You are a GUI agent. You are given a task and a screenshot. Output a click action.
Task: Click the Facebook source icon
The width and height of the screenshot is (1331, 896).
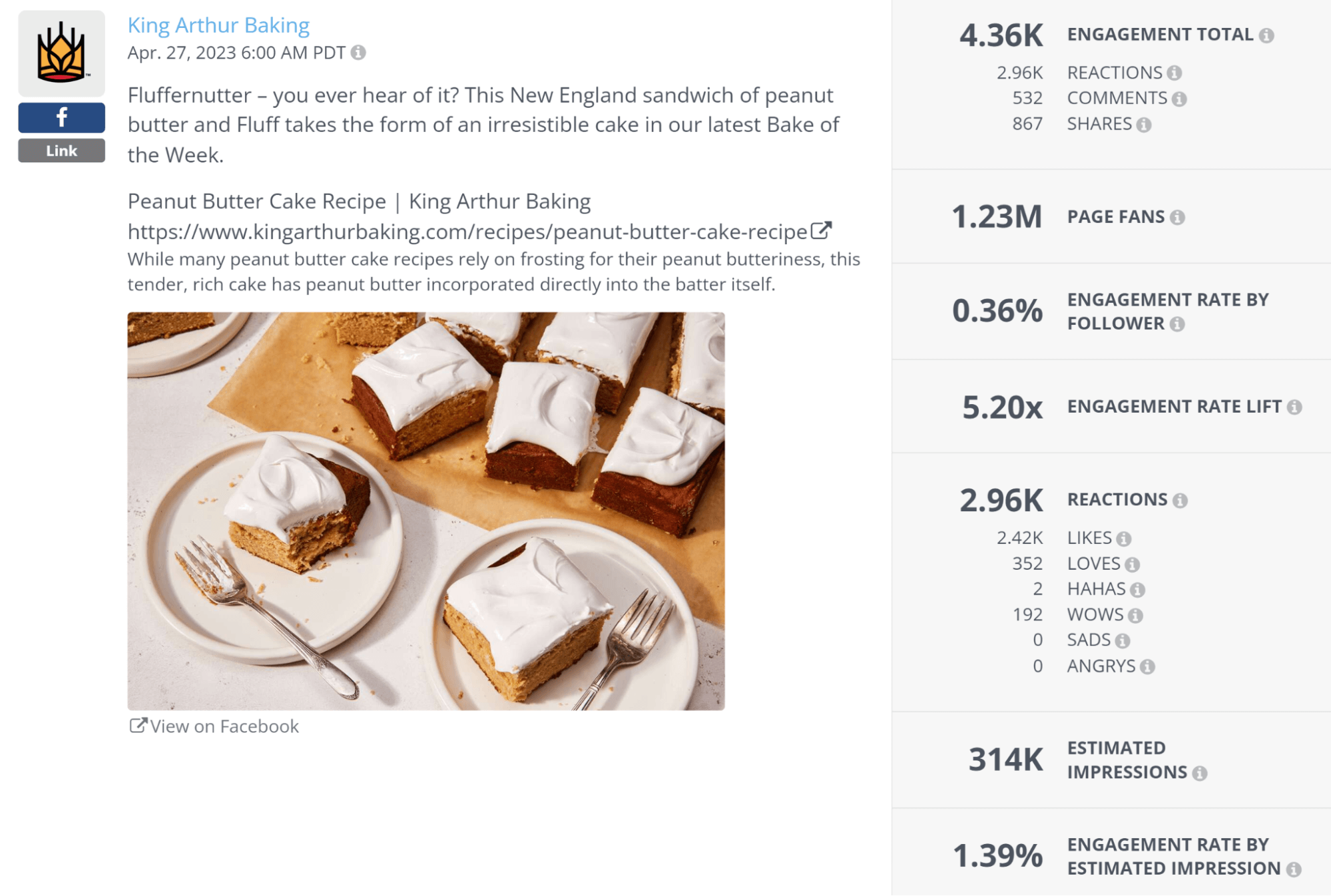click(x=61, y=118)
